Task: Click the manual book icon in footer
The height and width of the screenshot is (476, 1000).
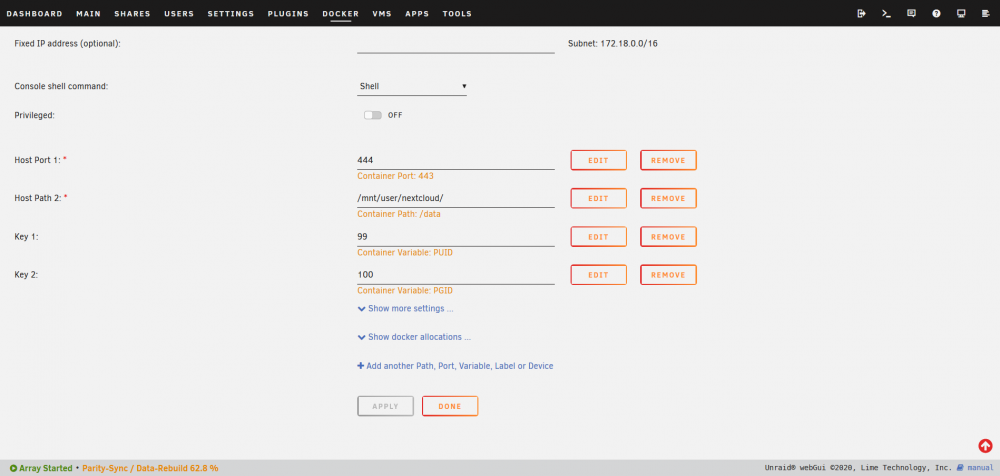Action: 960,468
